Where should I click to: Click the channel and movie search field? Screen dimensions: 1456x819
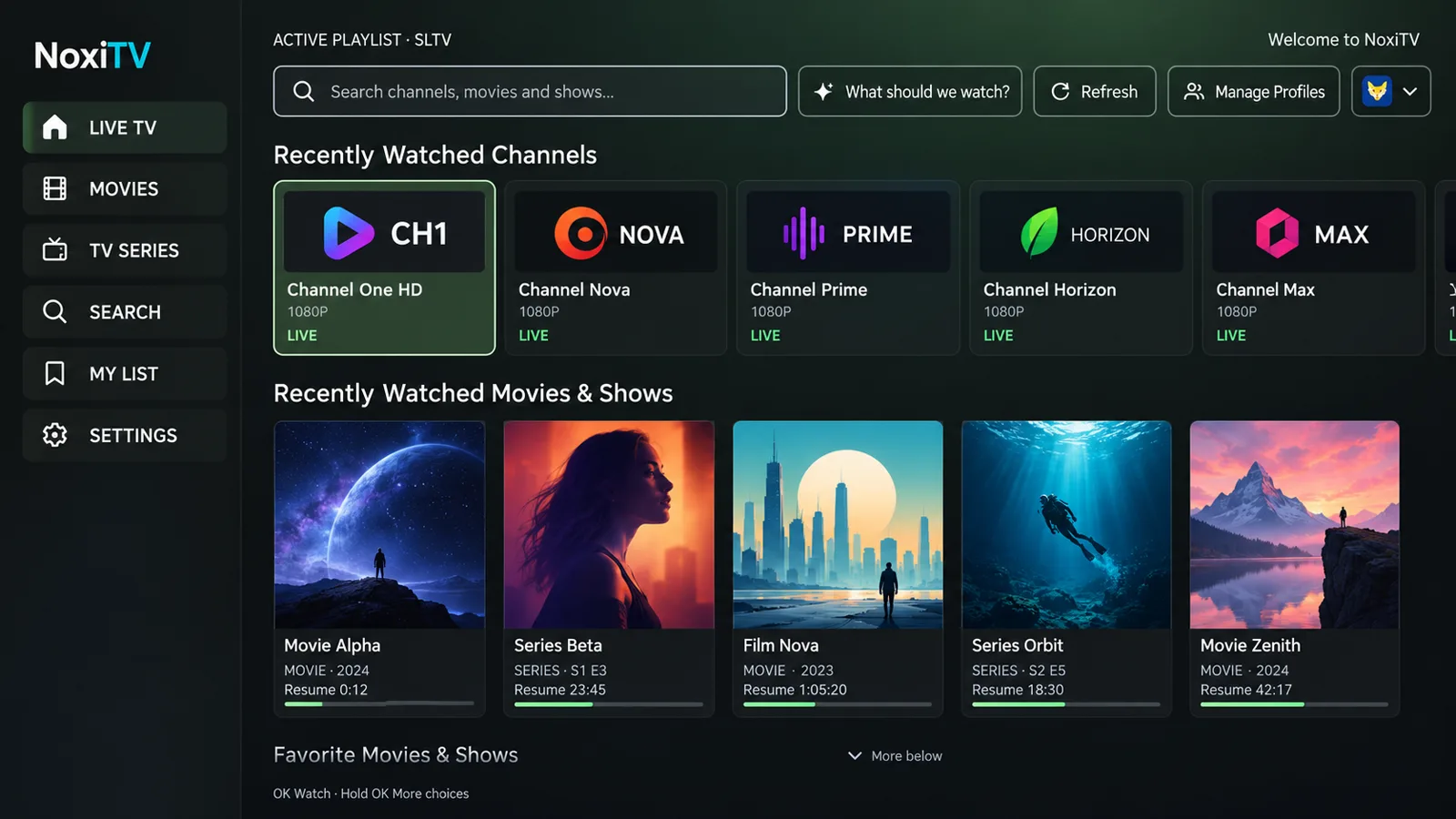(530, 91)
